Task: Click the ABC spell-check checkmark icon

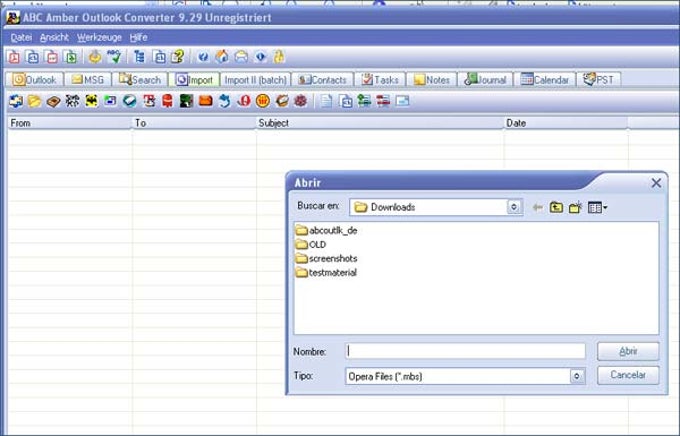Action: 114,57
